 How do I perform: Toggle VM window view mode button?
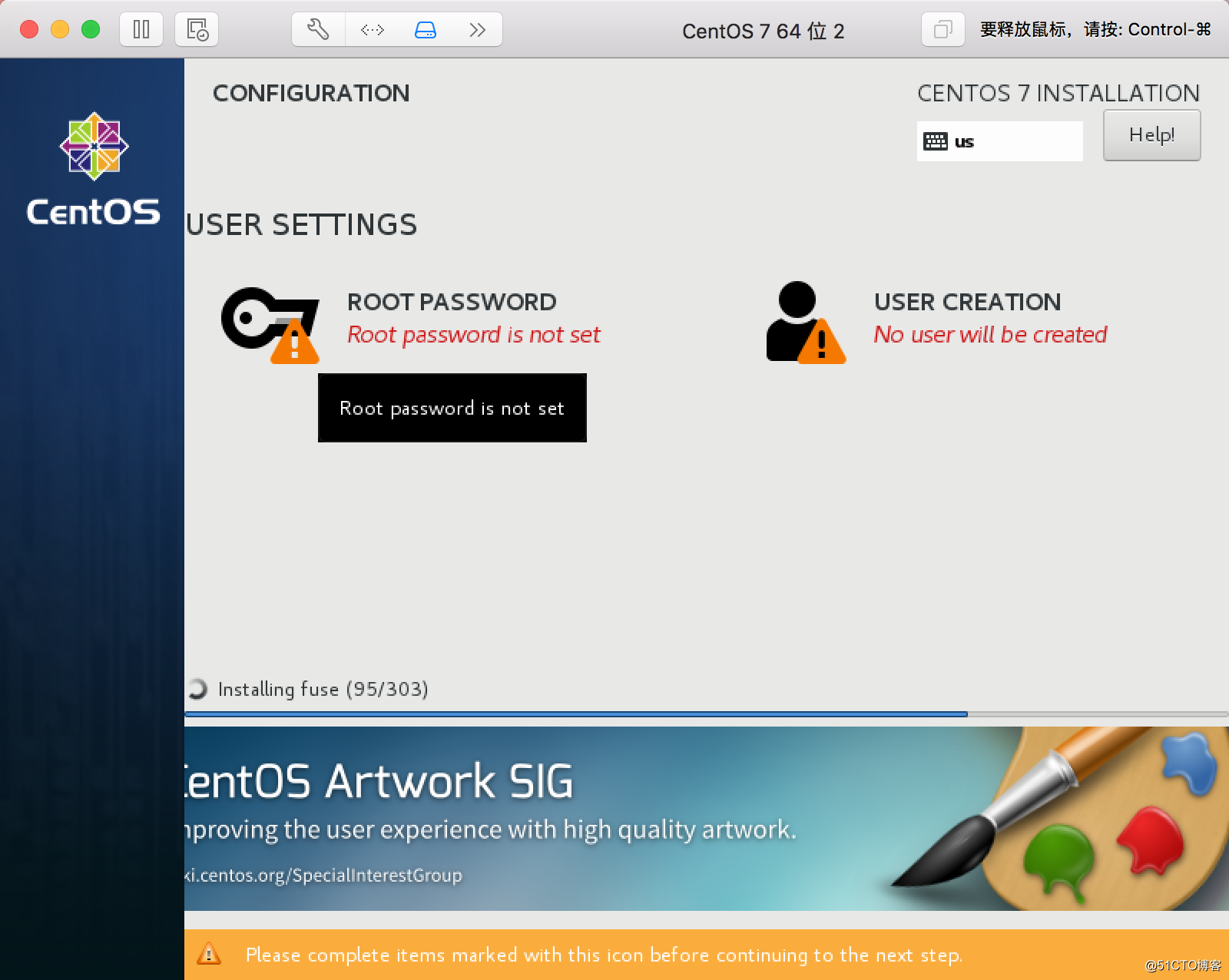942,30
